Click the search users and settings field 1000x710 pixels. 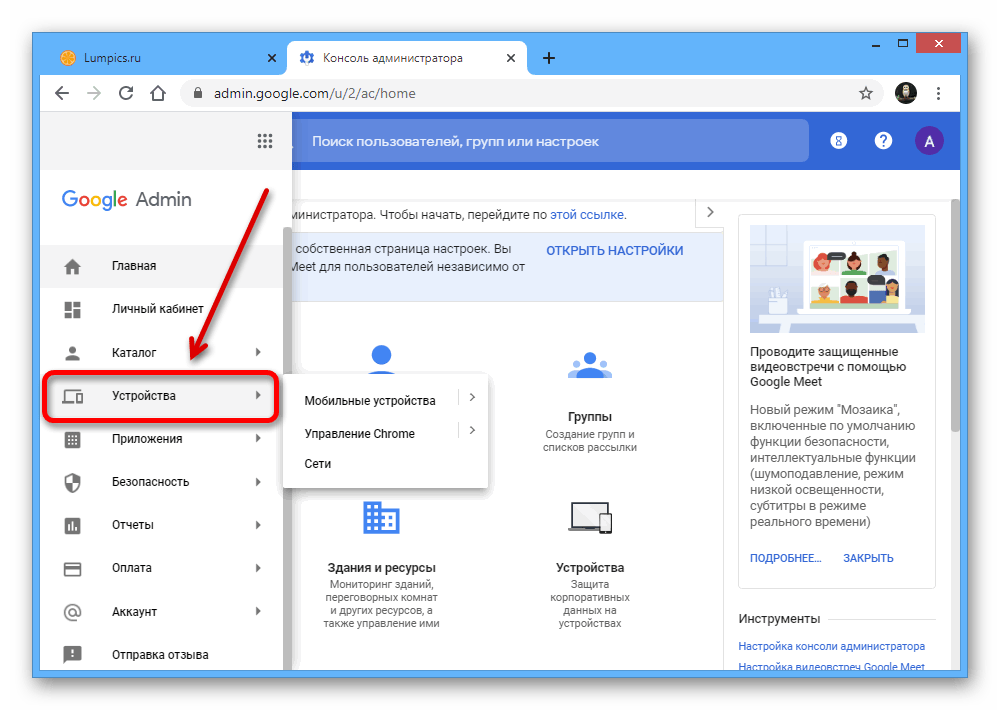[x=550, y=141]
